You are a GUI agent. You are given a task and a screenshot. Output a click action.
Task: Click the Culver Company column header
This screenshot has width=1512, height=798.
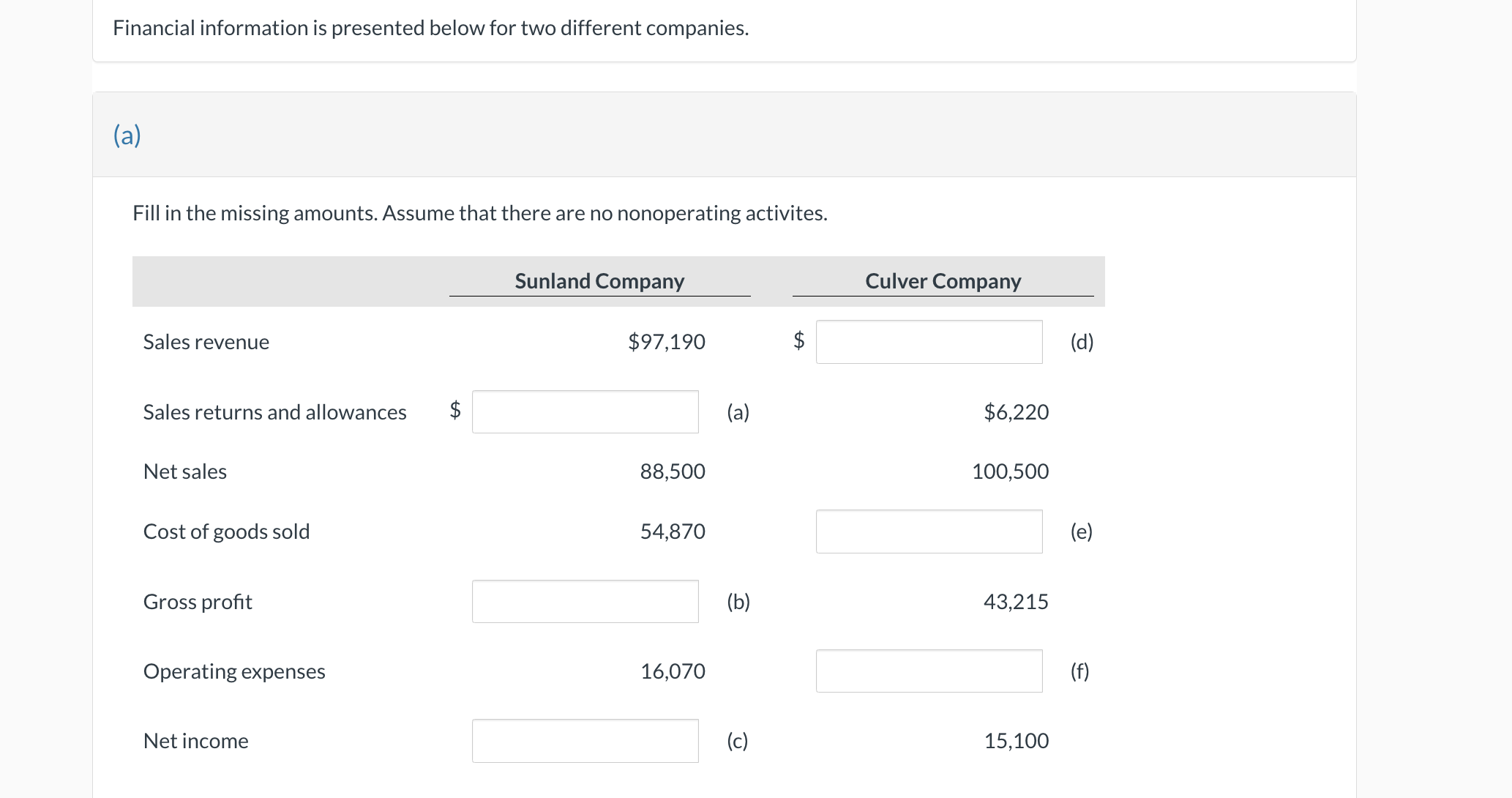click(943, 281)
